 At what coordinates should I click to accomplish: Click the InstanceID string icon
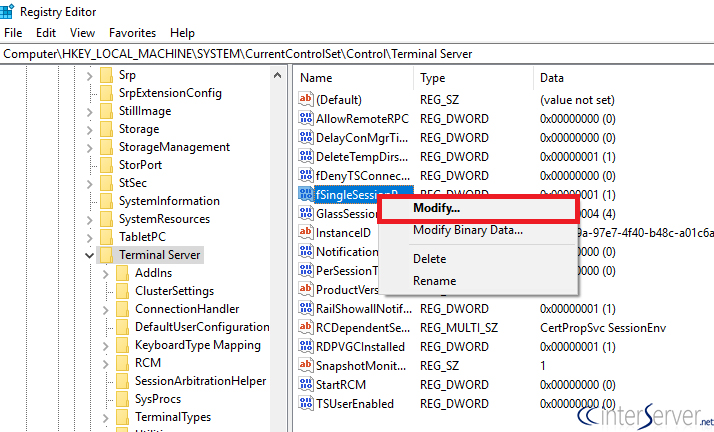(x=306, y=232)
